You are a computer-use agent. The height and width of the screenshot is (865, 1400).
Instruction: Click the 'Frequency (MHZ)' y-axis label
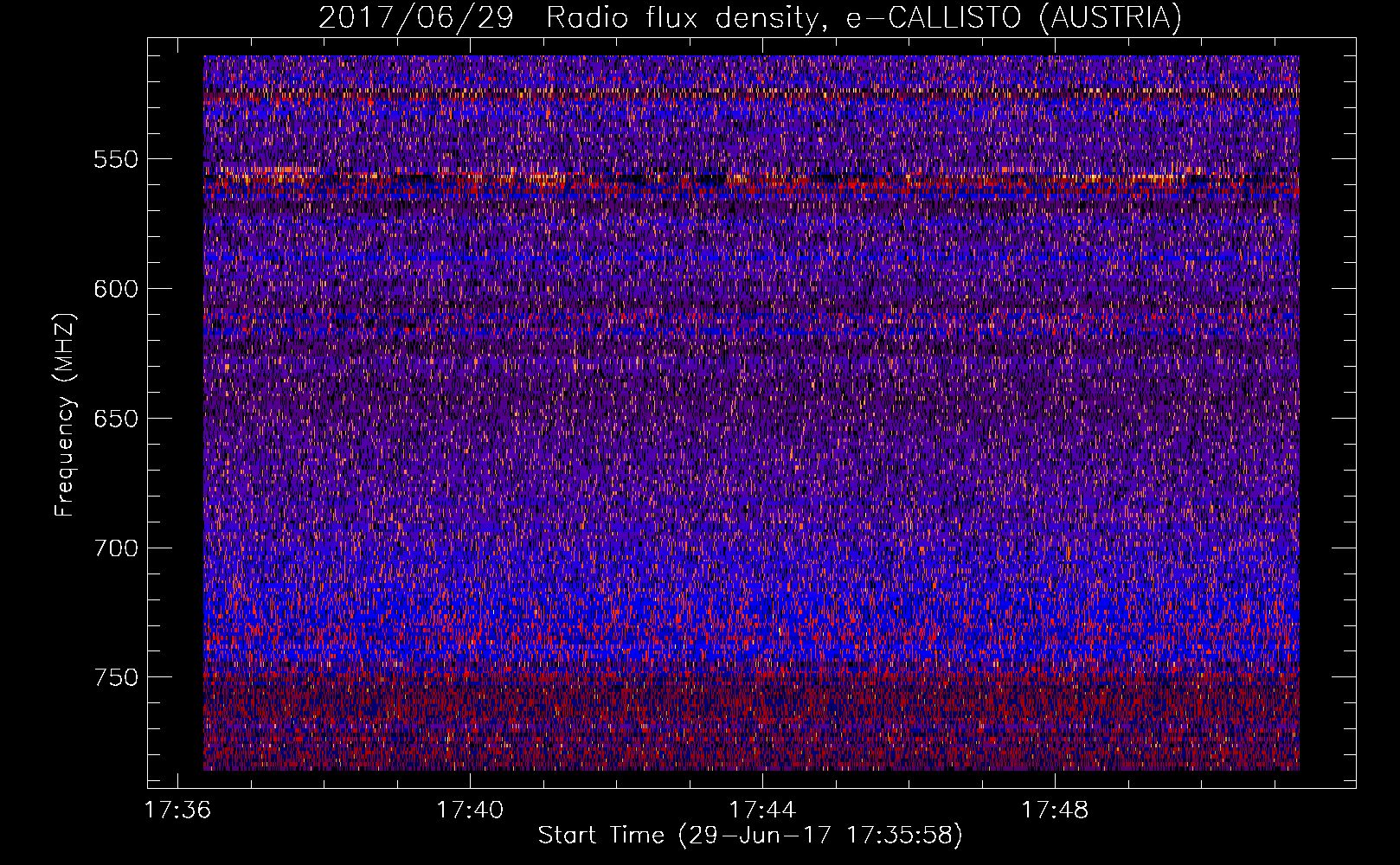point(65,414)
